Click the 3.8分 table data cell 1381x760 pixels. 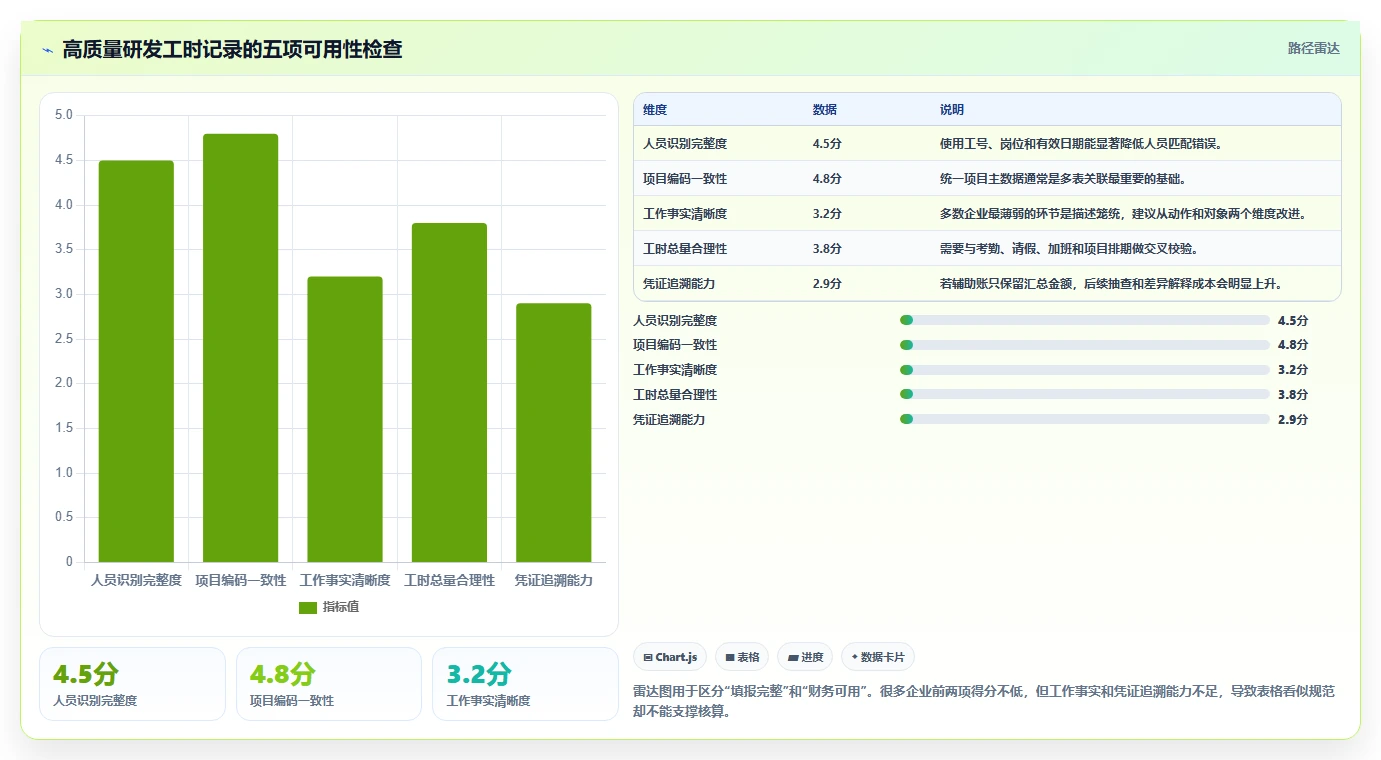[x=827, y=248]
